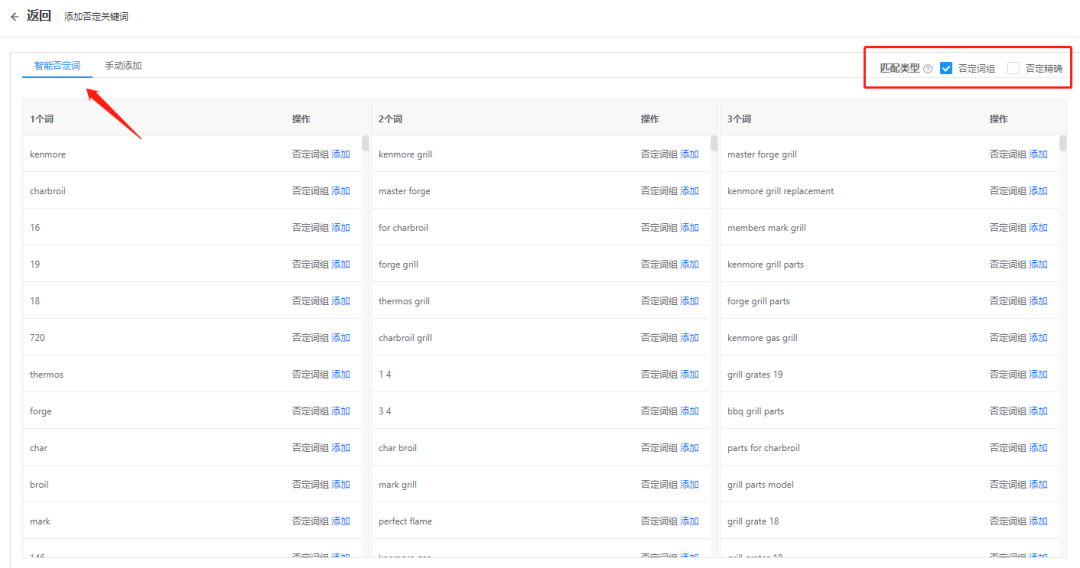Add 'forge' single word
1080x568 pixels.
click(x=340, y=411)
